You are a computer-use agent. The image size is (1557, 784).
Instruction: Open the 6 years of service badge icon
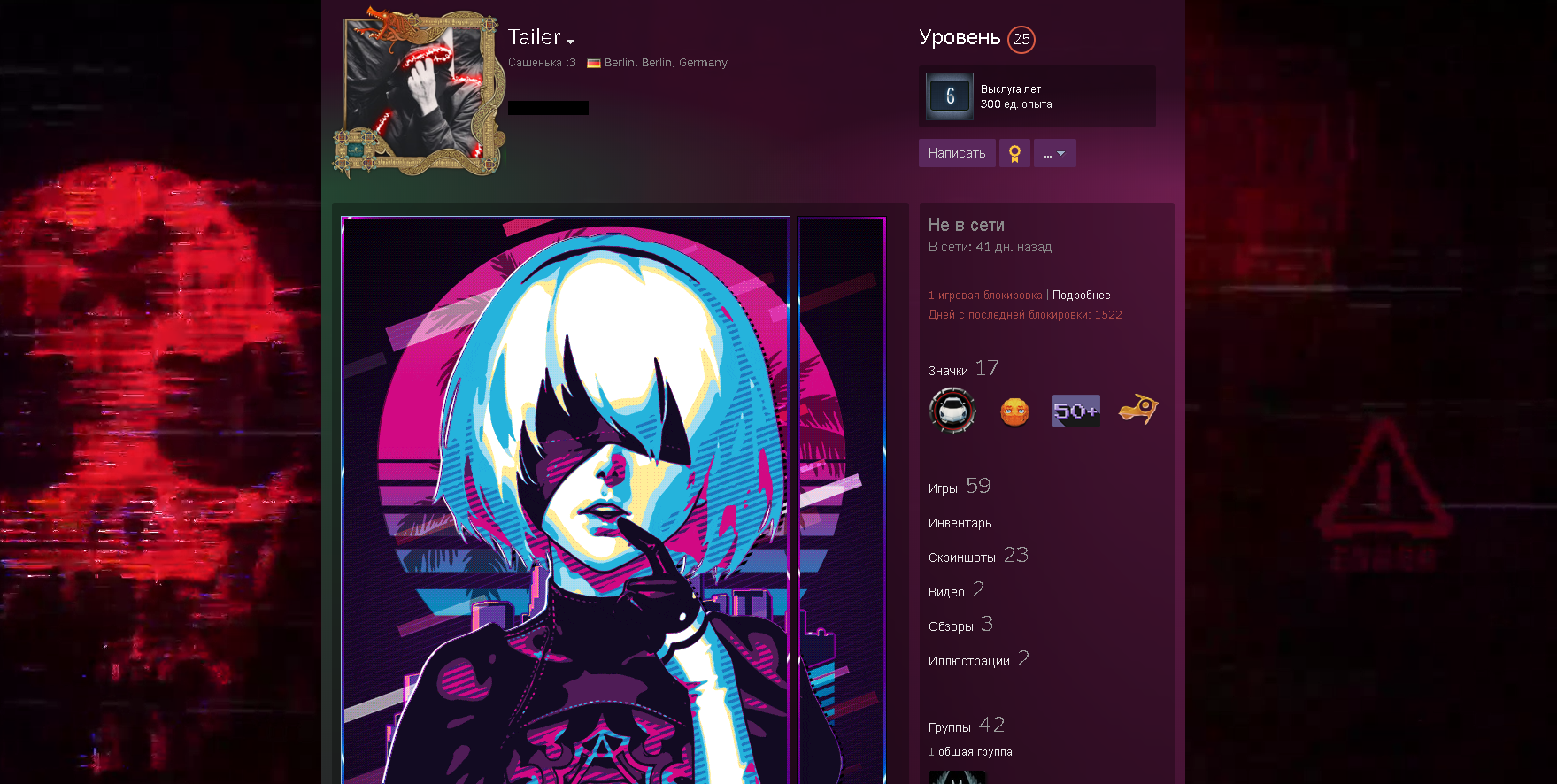pyautogui.click(x=950, y=96)
